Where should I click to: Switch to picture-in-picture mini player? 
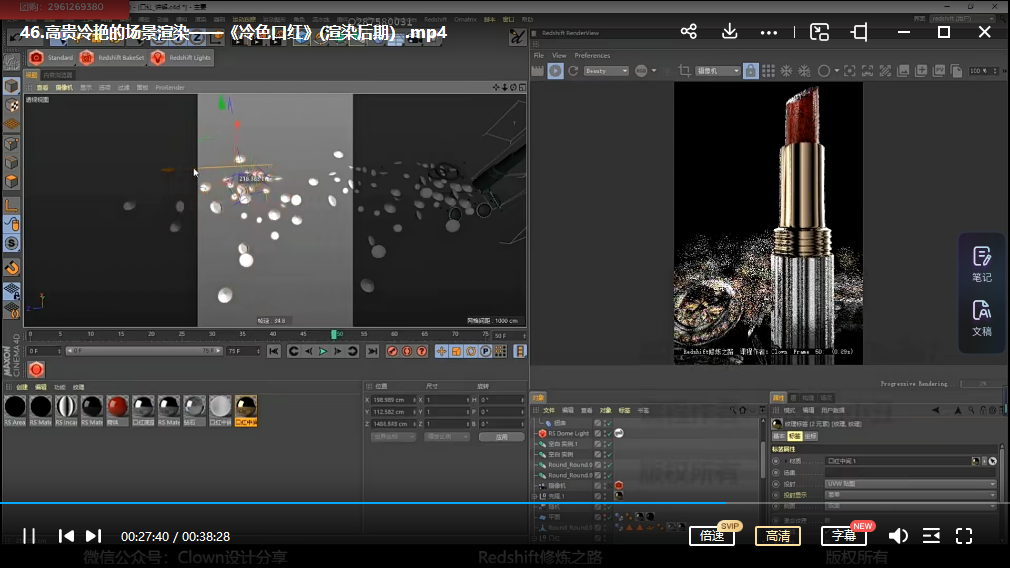819,32
